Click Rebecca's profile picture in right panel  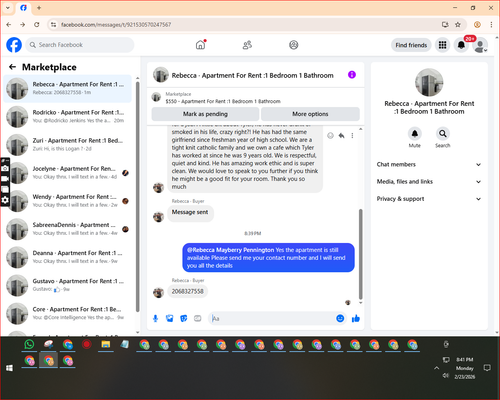429,83
